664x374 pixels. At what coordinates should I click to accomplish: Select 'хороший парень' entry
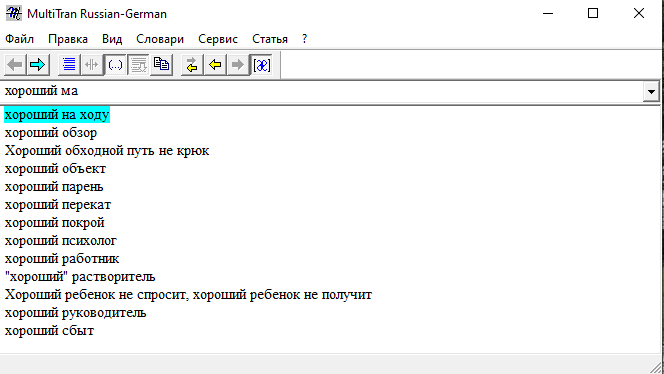(x=54, y=187)
